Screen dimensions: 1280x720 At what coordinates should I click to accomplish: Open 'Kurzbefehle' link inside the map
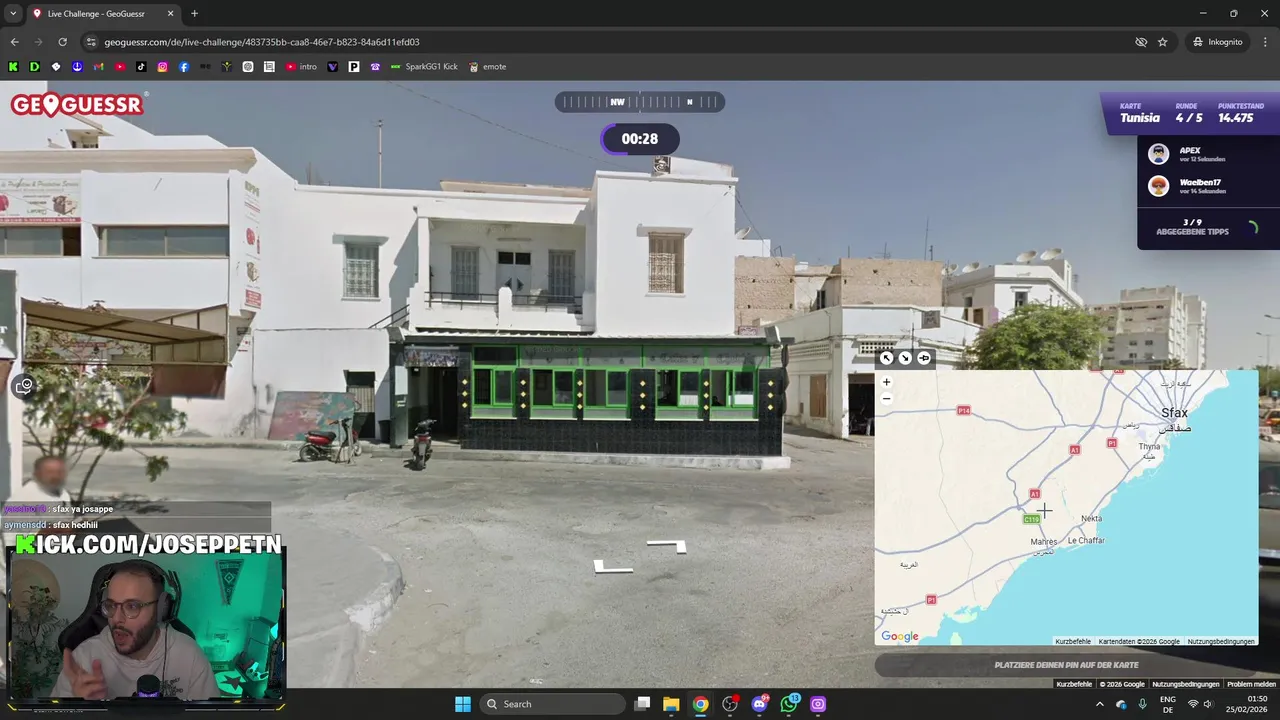1072,641
